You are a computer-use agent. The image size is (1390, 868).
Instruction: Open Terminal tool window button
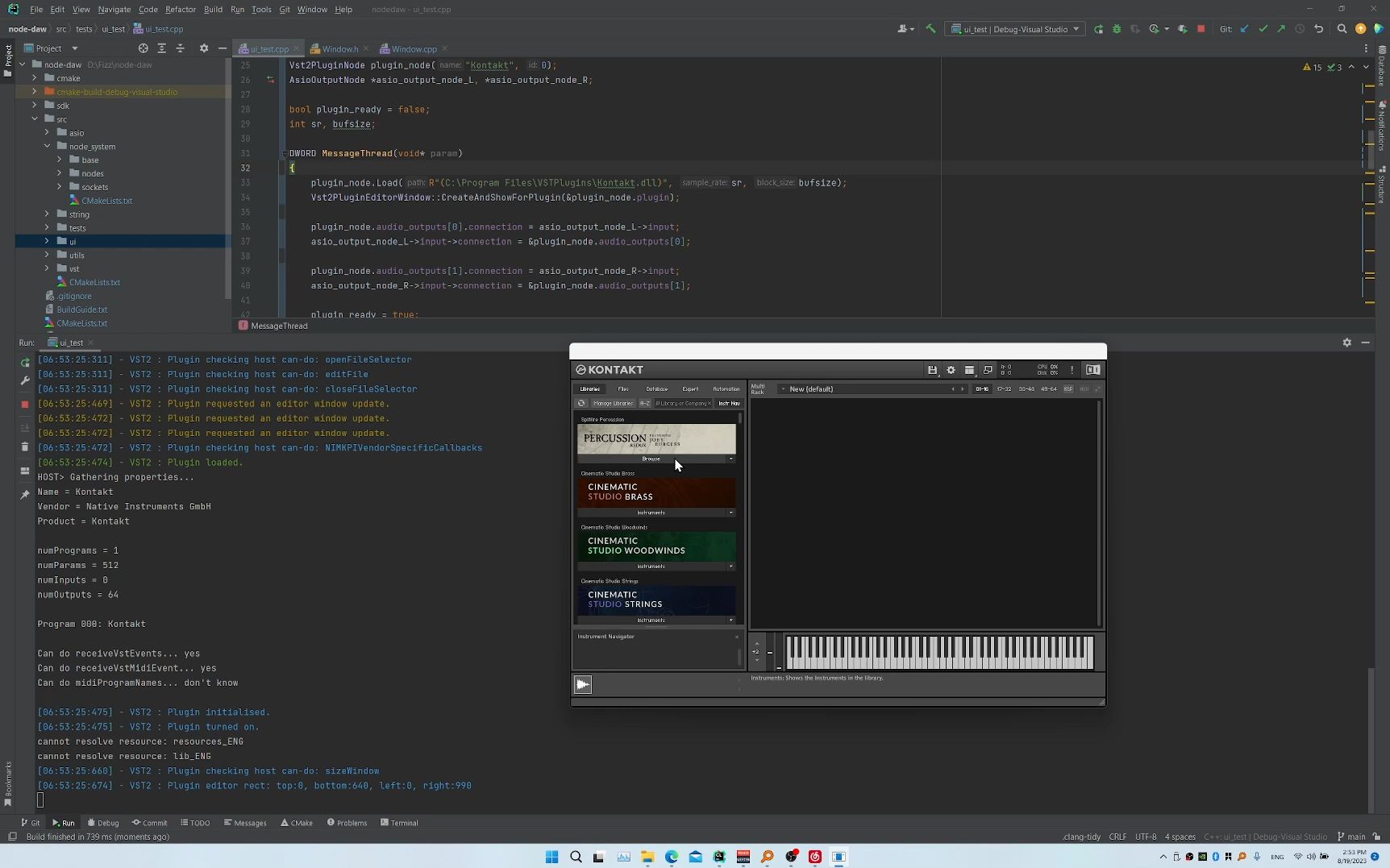(399, 823)
